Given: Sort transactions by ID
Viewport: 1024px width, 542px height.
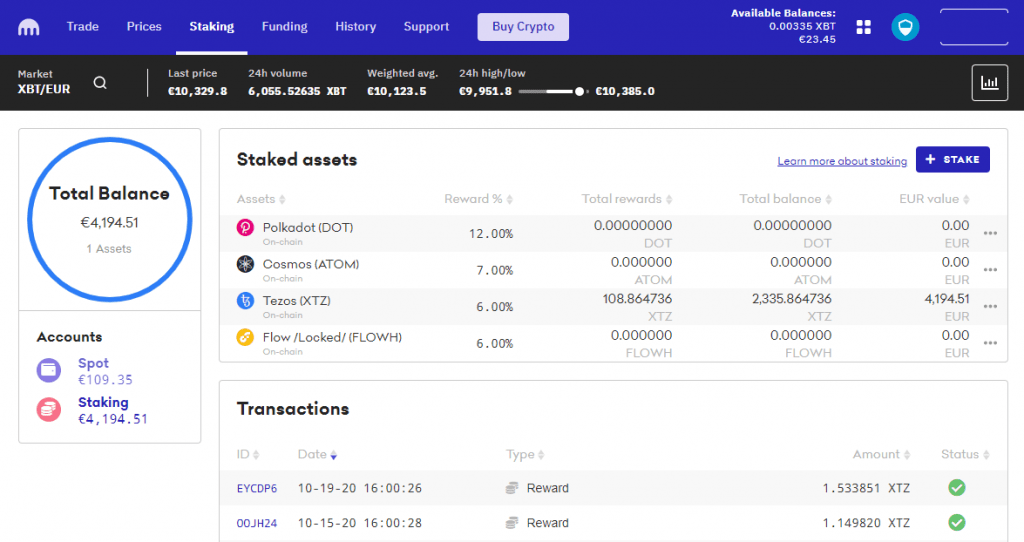Looking at the screenshot, I should coord(248,454).
